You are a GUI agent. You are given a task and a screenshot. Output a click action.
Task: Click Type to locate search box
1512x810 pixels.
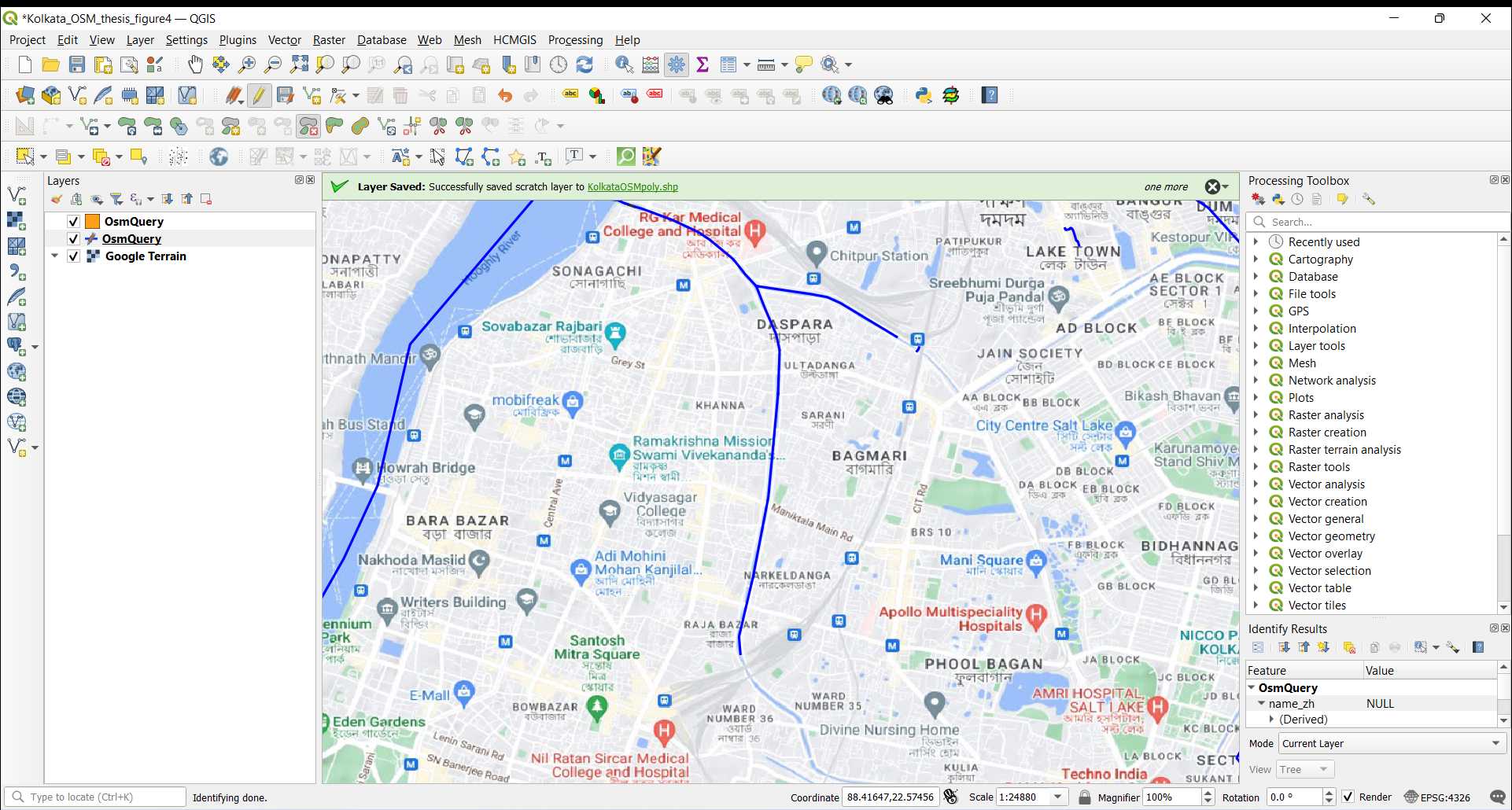coord(96,797)
